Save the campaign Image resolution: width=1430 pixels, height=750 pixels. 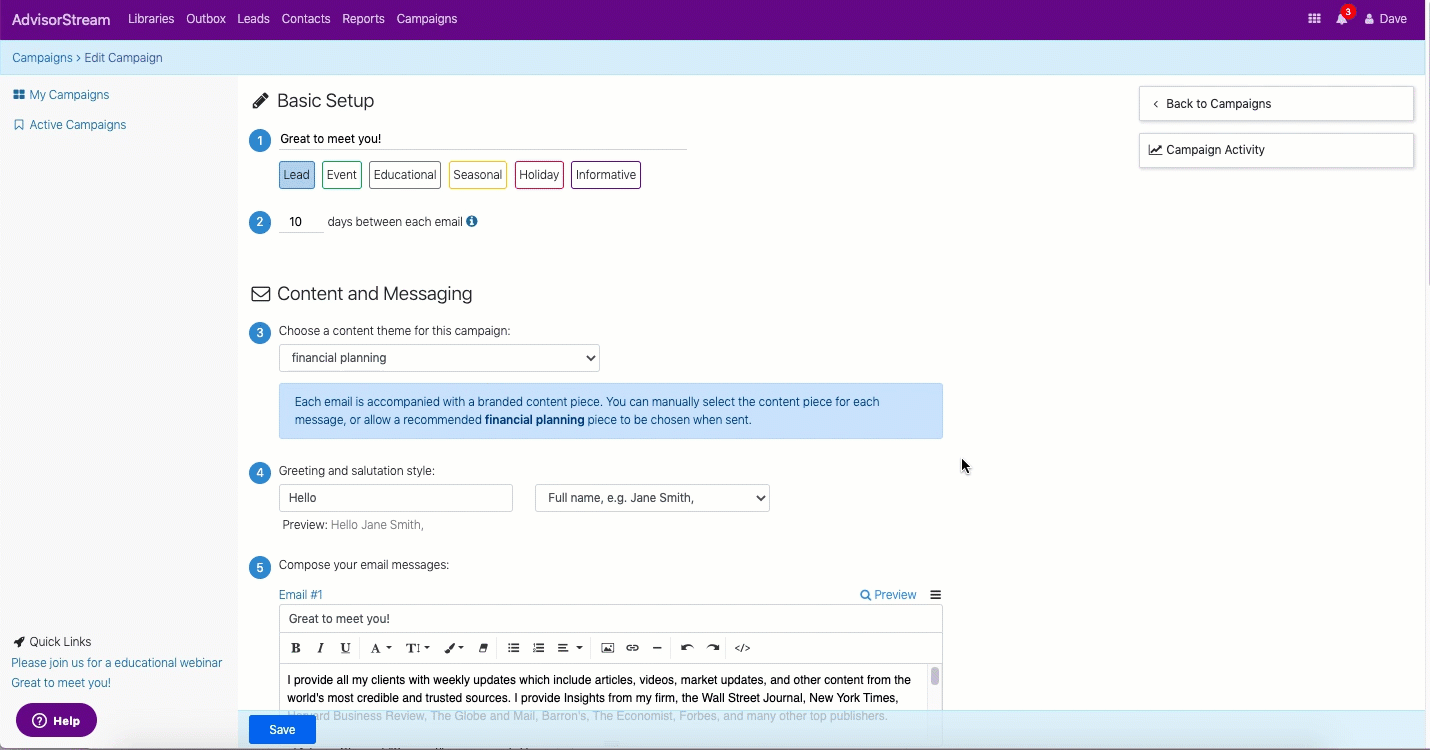[x=282, y=730]
